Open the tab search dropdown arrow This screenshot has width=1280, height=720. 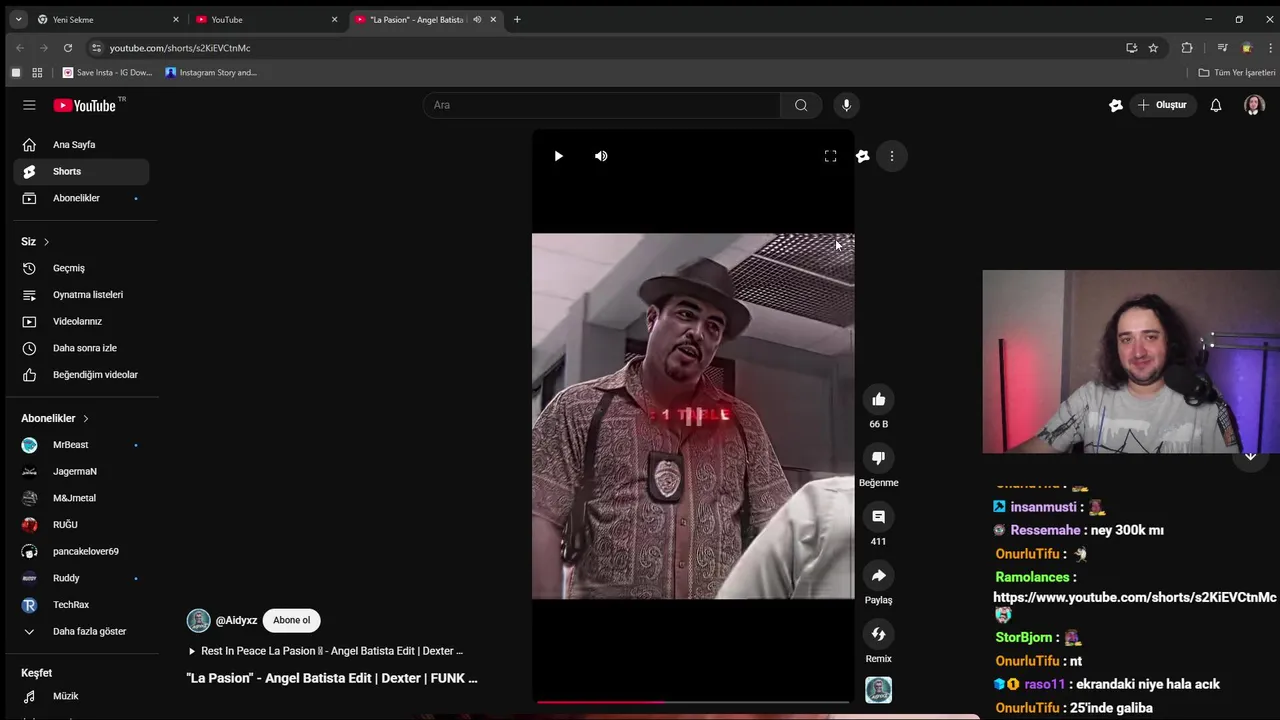[x=18, y=19]
